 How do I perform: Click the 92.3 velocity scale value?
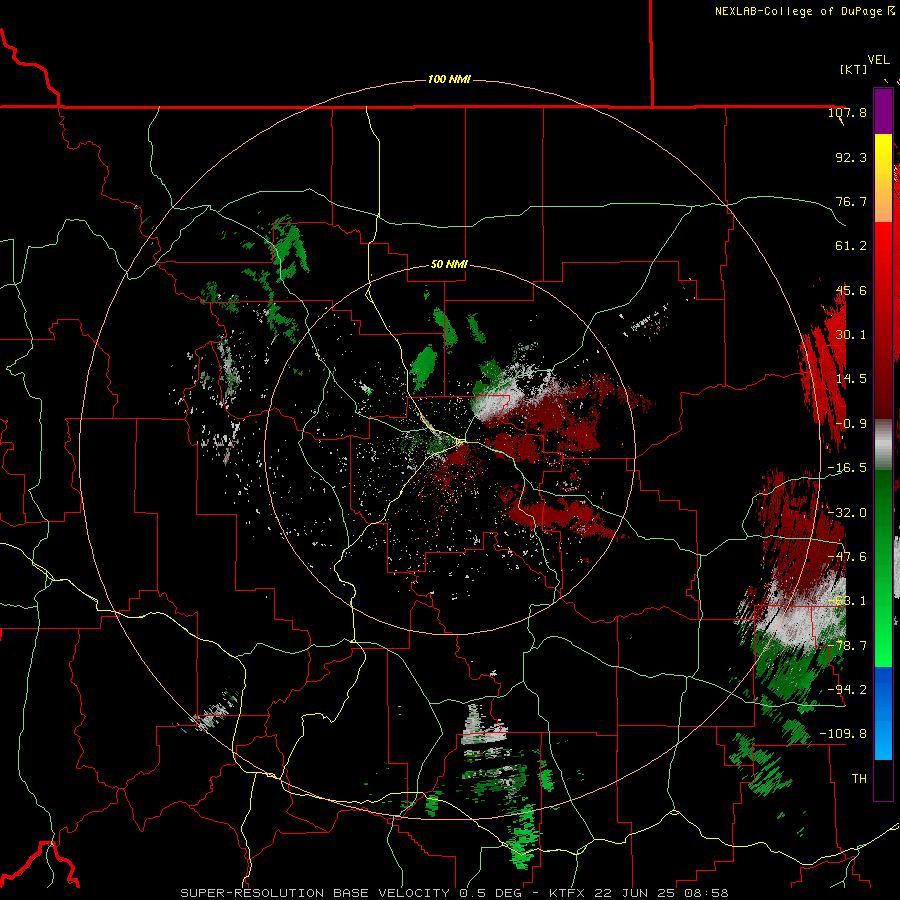[x=851, y=157]
